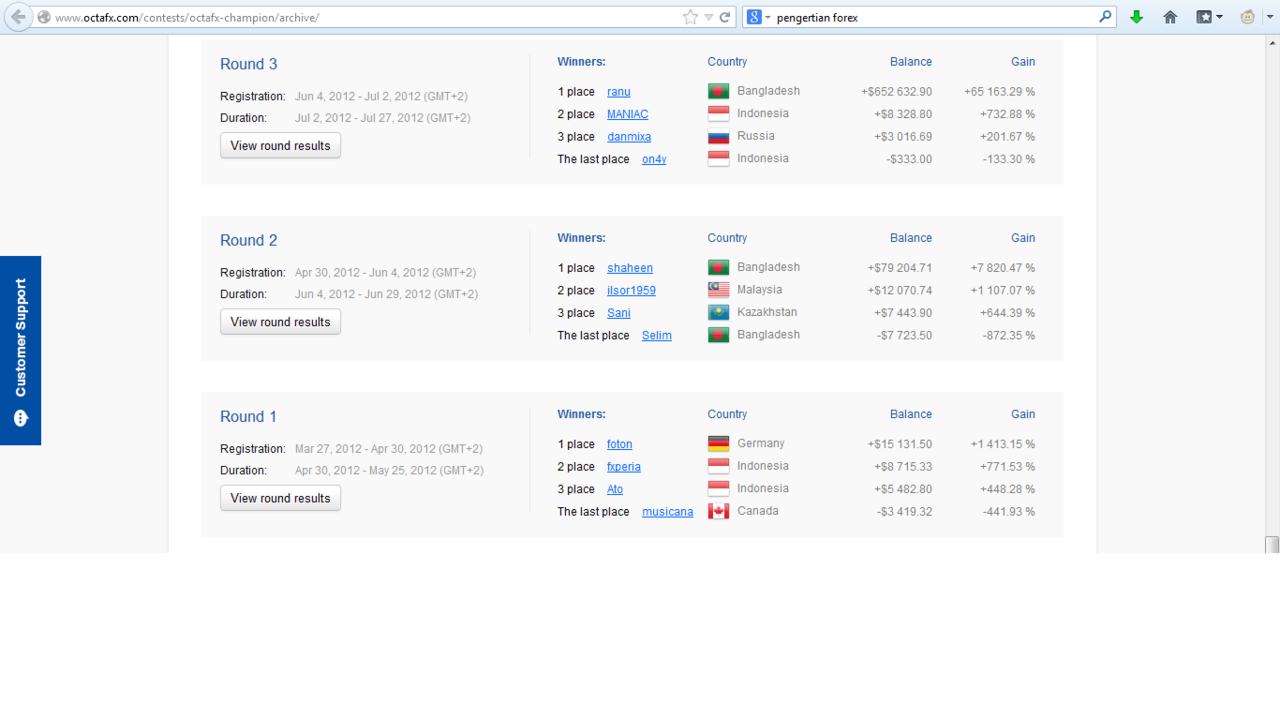
Task: Open profile of winner ranu
Action: pyautogui.click(x=618, y=92)
